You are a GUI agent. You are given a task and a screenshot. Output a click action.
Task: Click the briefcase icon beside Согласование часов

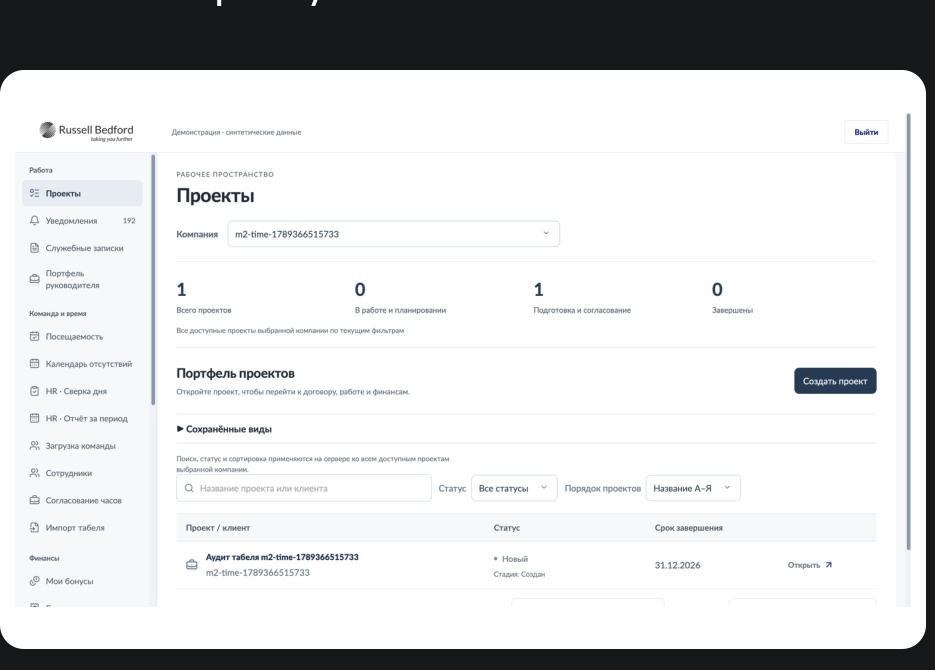(x=35, y=500)
